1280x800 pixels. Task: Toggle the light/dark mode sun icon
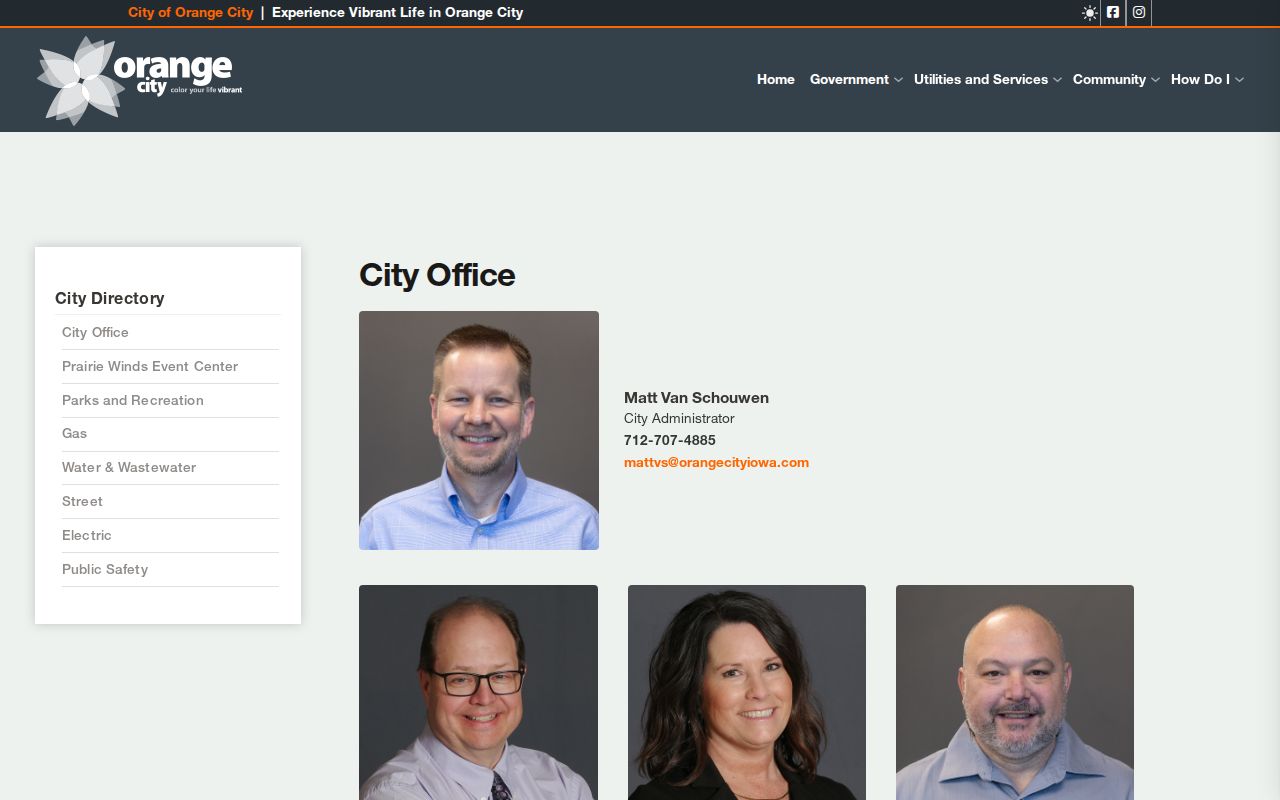1089,13
